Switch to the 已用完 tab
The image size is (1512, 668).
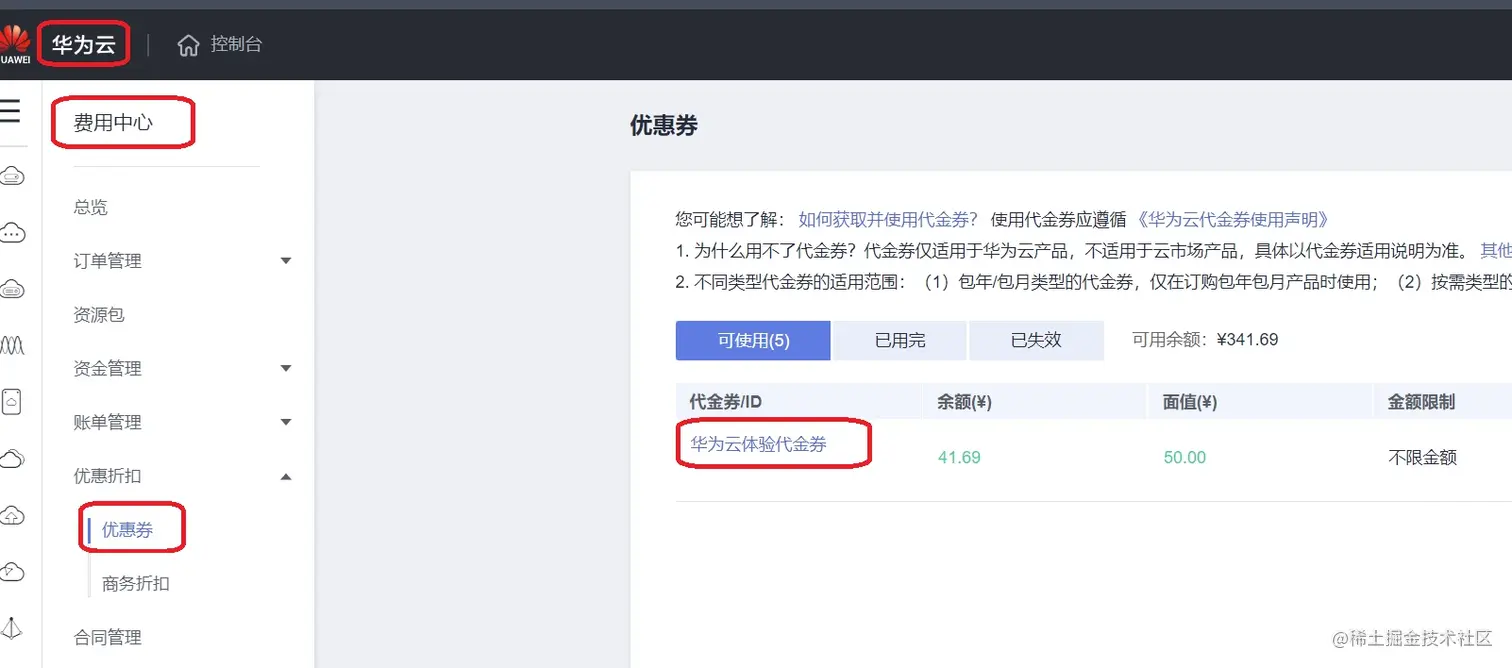tap(900, 340)
